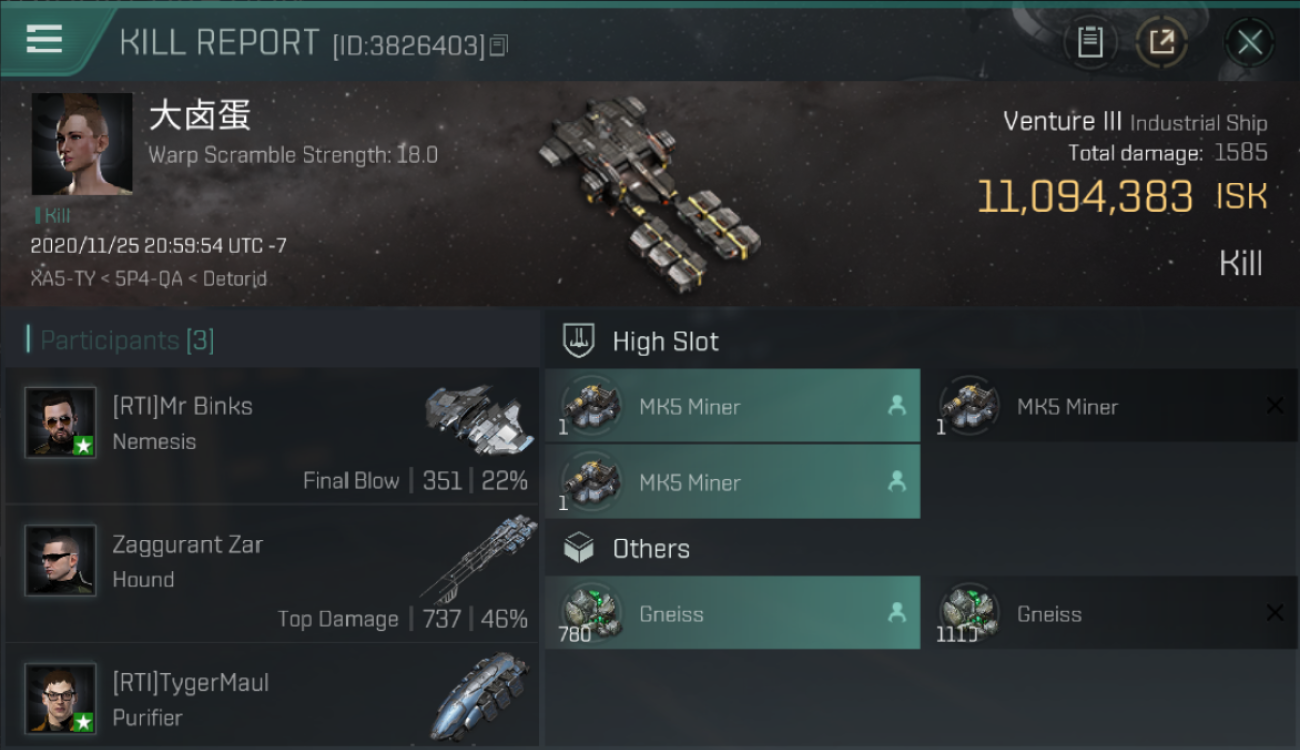The height and width of the screenshot is (750, 1300).
Task: View the victim pilot portrait
Action: pos(82,144)
